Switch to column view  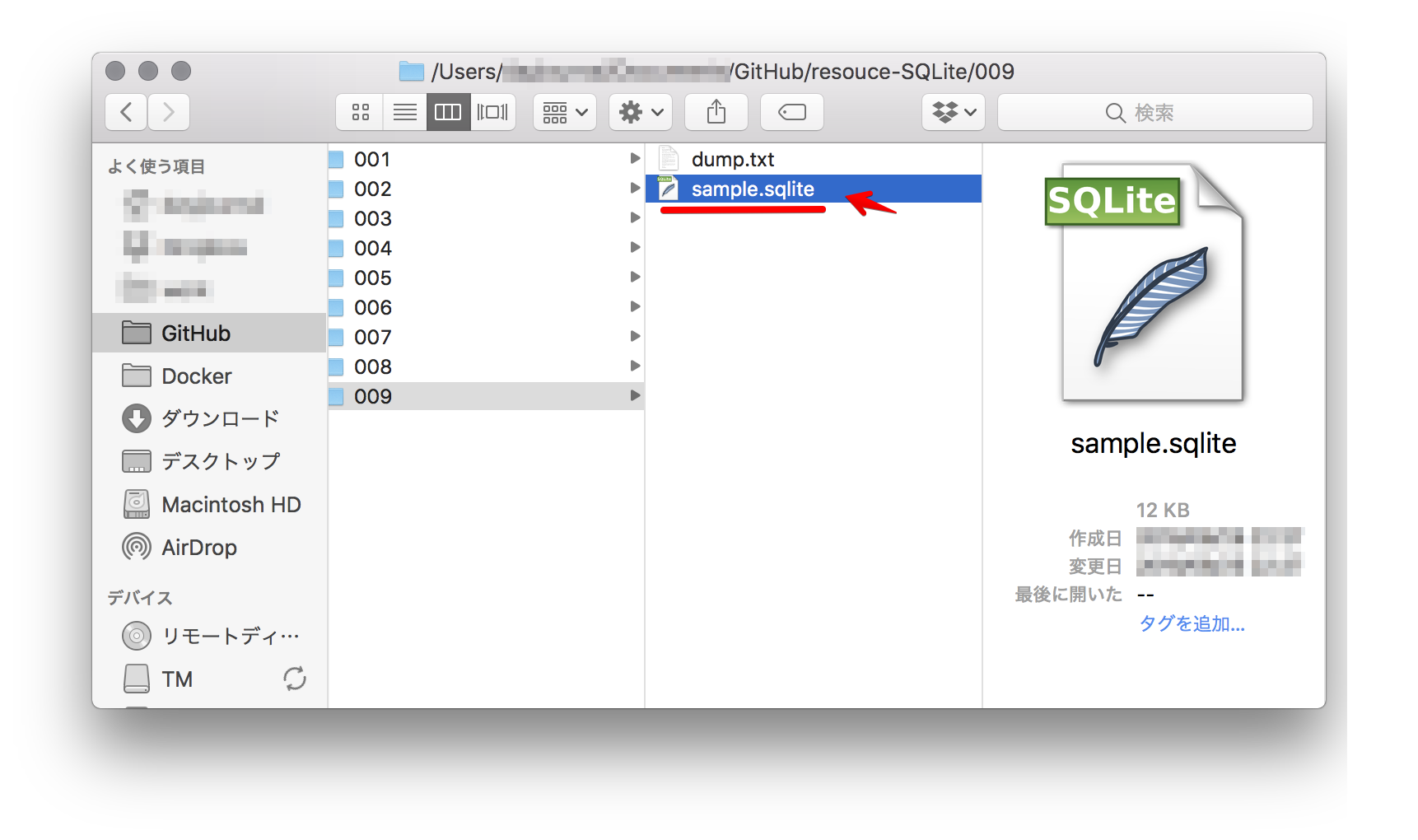tap(448, 112)
